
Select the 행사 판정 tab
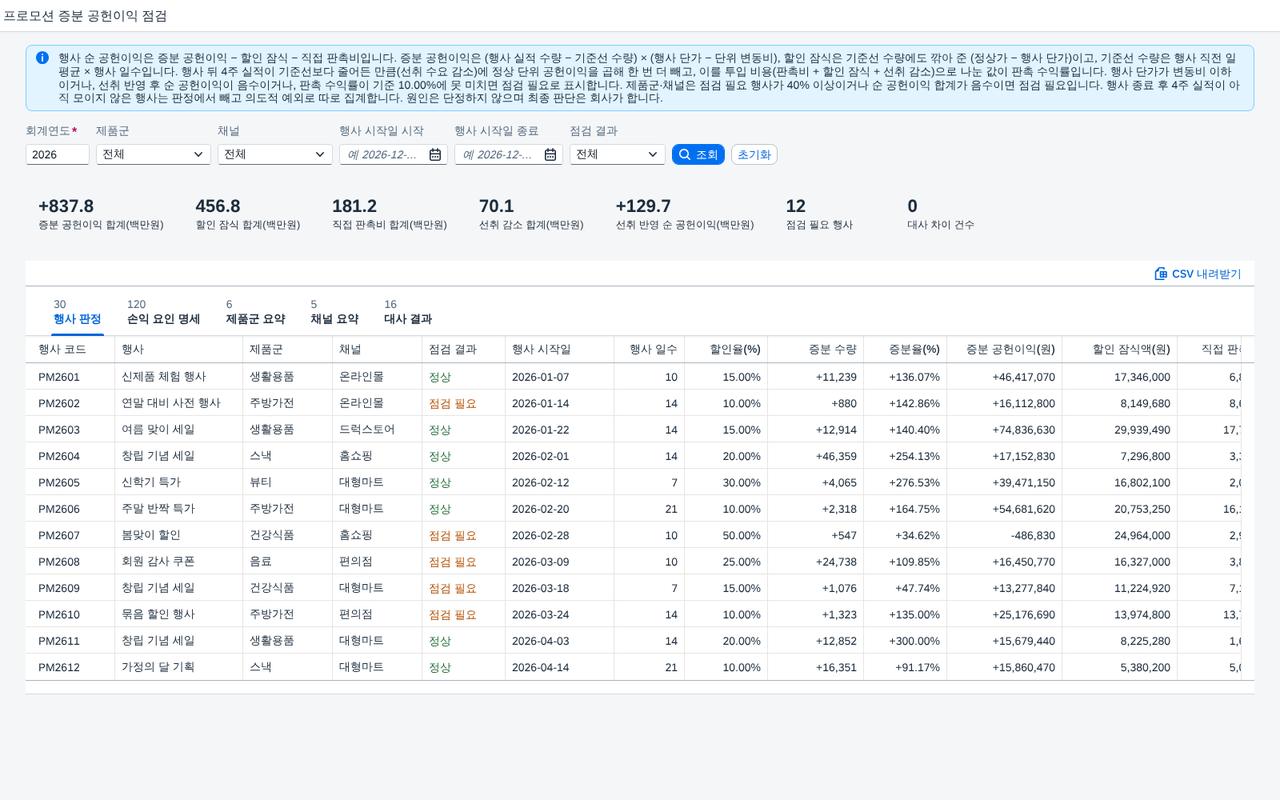tap(77, 312)
